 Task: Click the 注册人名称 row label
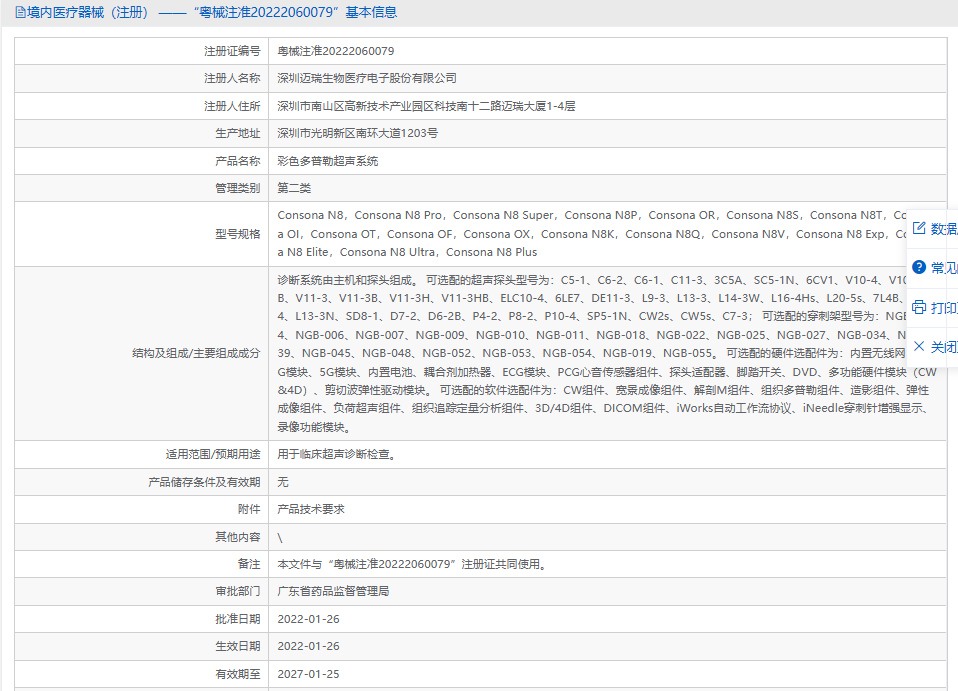coord(232,78)
